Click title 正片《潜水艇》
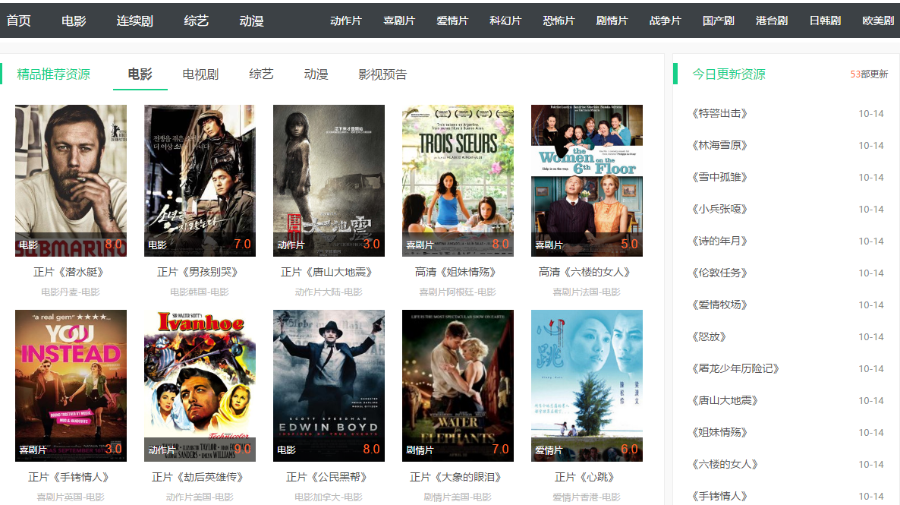Screen dimensions: 900x505 (x=69, y=271)
